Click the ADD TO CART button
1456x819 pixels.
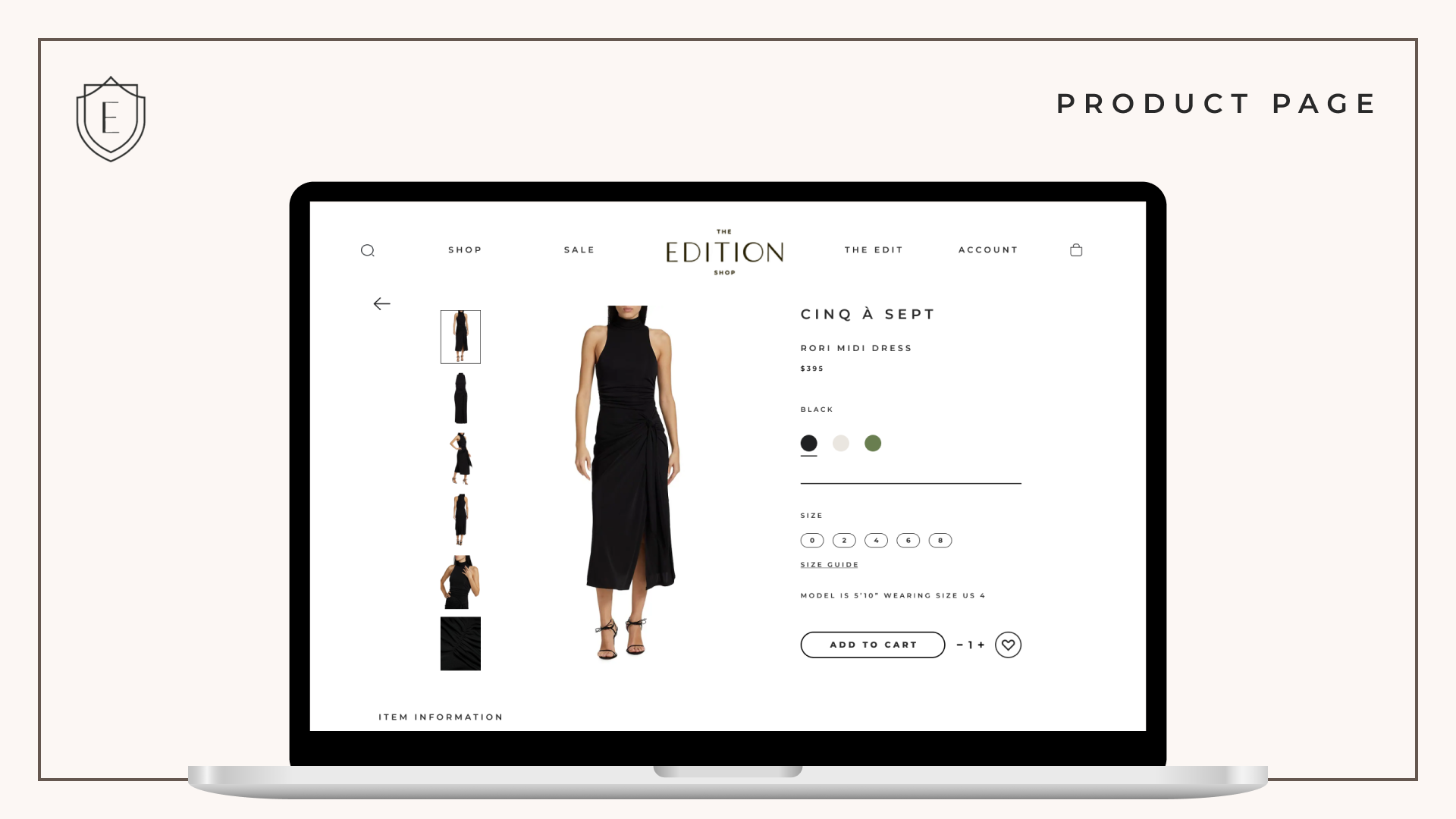click(x=873, y=645)
